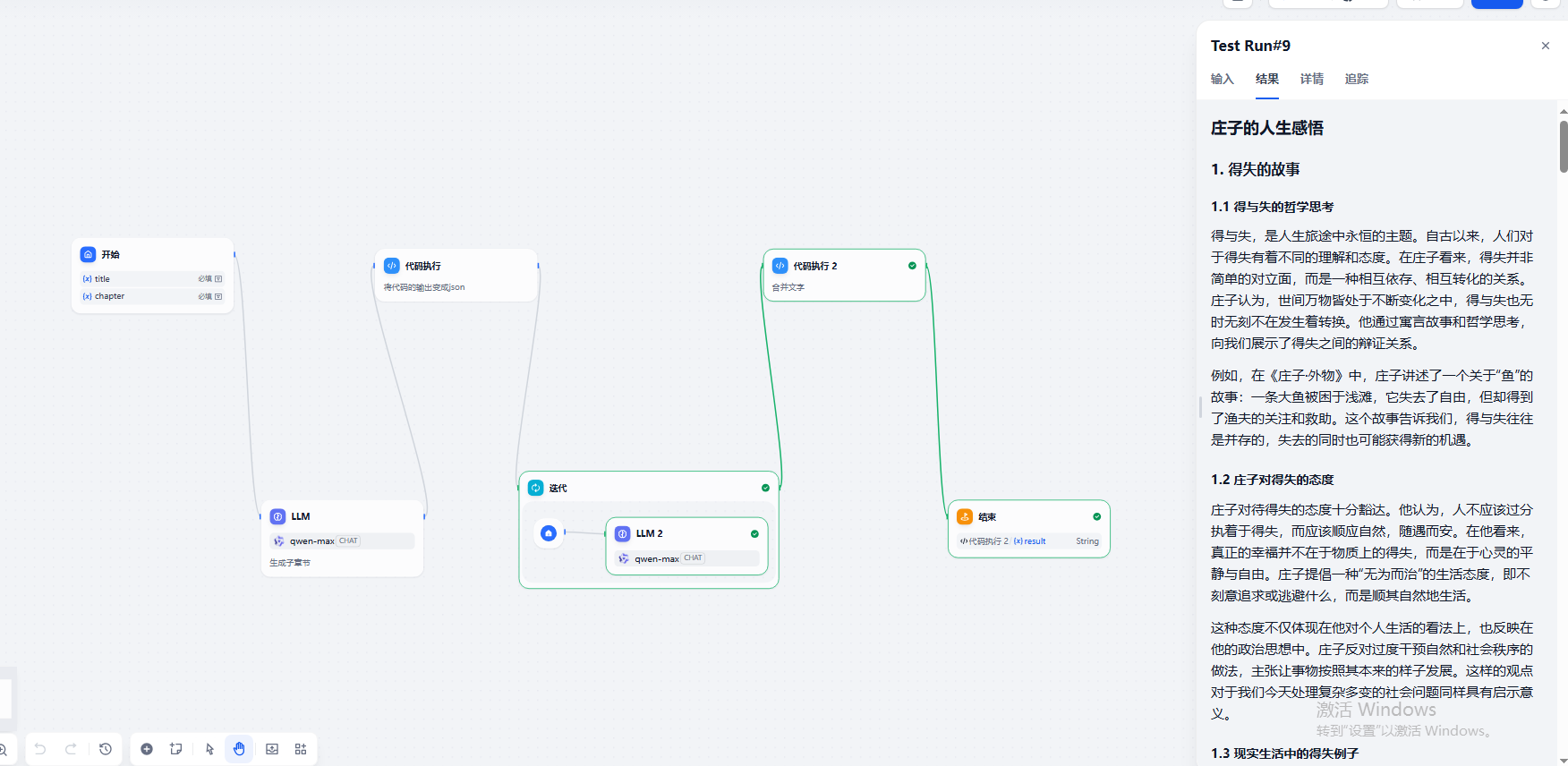Click the results panel vertical scrollbar
1568x766 pixels.
pyautogui.click(x=1564, y=148)
